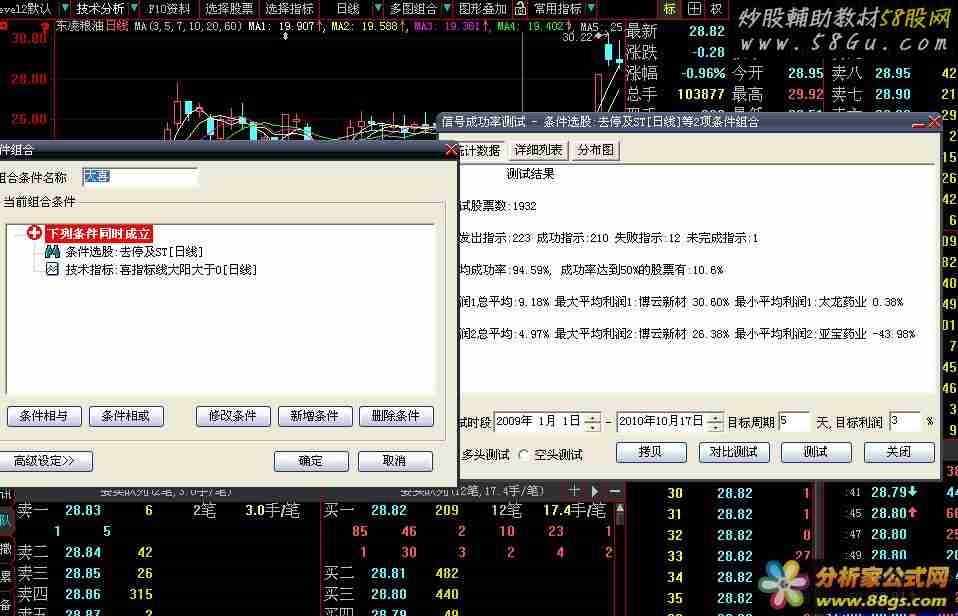Click the end date 2010年 spinner arrows
The image size is (958, 616).
pos(717,422)
